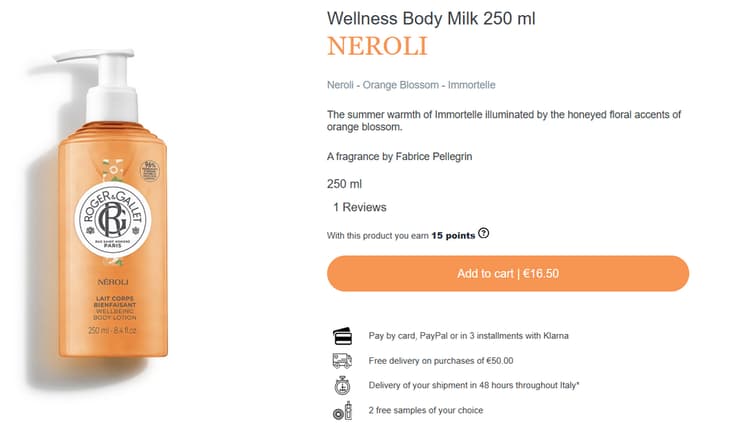The width and height of the screenshot is (740, 433).
Task: Click the delivery in 48 hours text
Action: coord(474,385)
